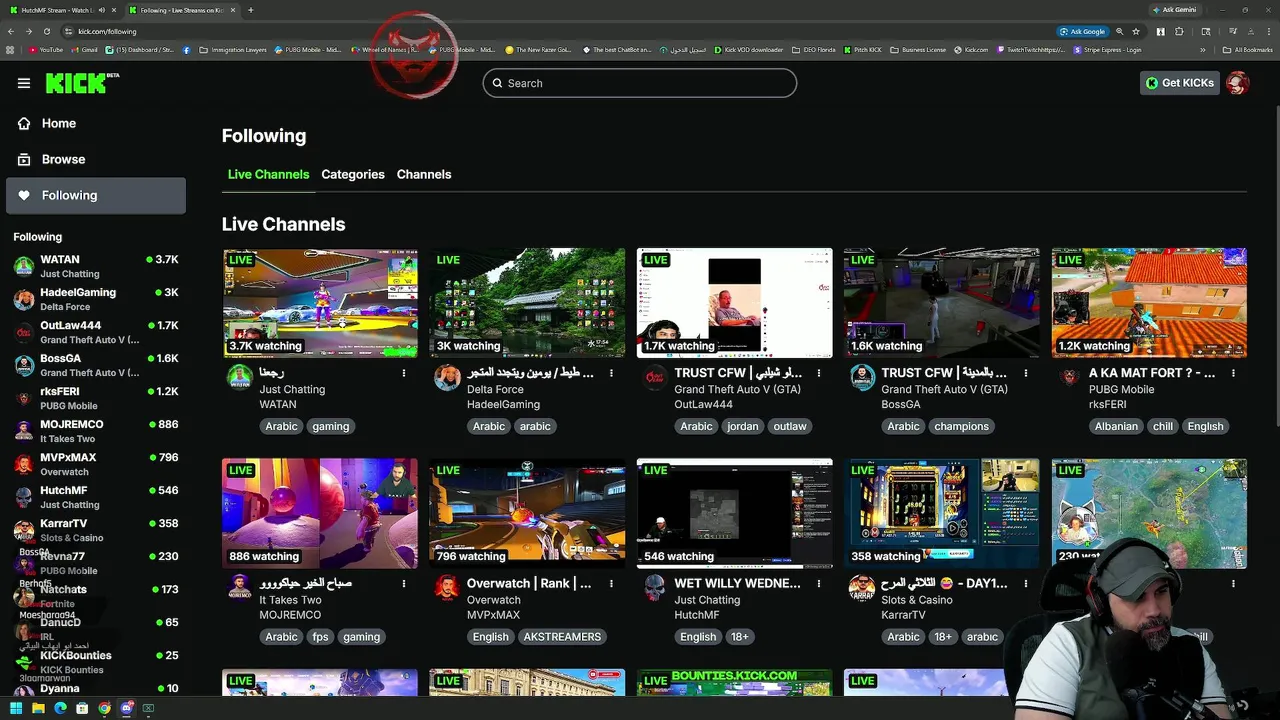Open MVPxMAX in sidebar following list
The height and width of the screenshot is (720, 1280).
(96, 464)
